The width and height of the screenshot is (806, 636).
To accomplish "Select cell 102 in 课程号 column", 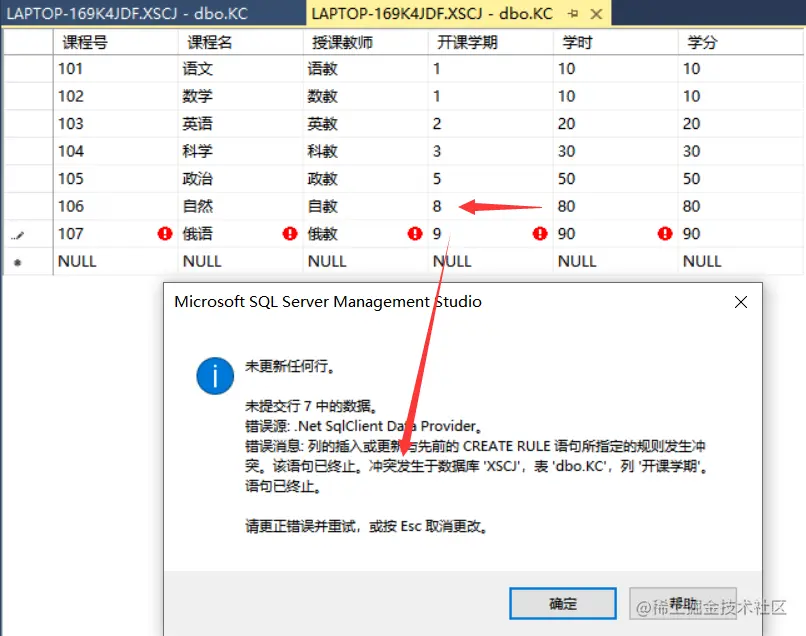I will coord(116,96).
